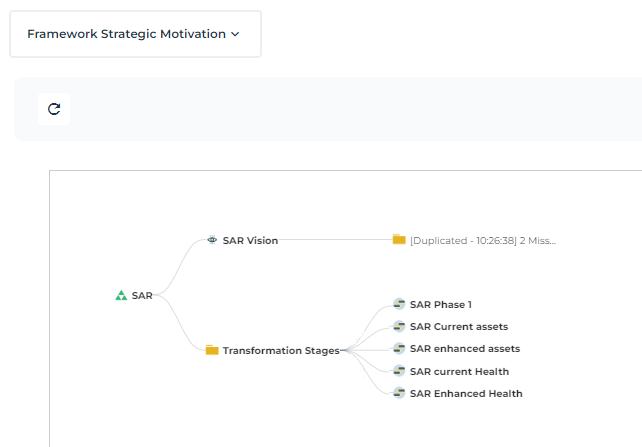642x447 pixels.
Task: Click the yellow Transformation Stages folder icon
Action: 212,350
